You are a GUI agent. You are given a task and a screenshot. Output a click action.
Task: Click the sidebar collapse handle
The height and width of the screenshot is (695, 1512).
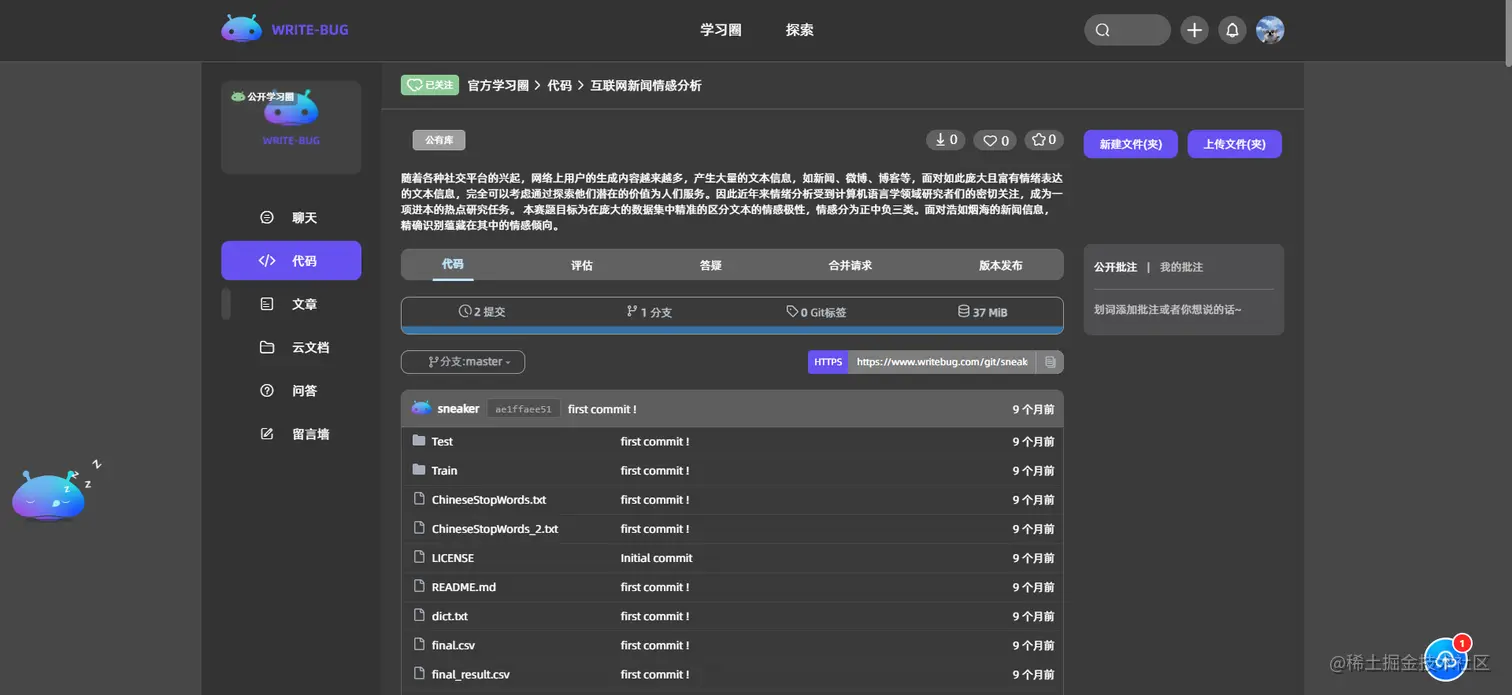pyautogui.click(x=226, y=304)
